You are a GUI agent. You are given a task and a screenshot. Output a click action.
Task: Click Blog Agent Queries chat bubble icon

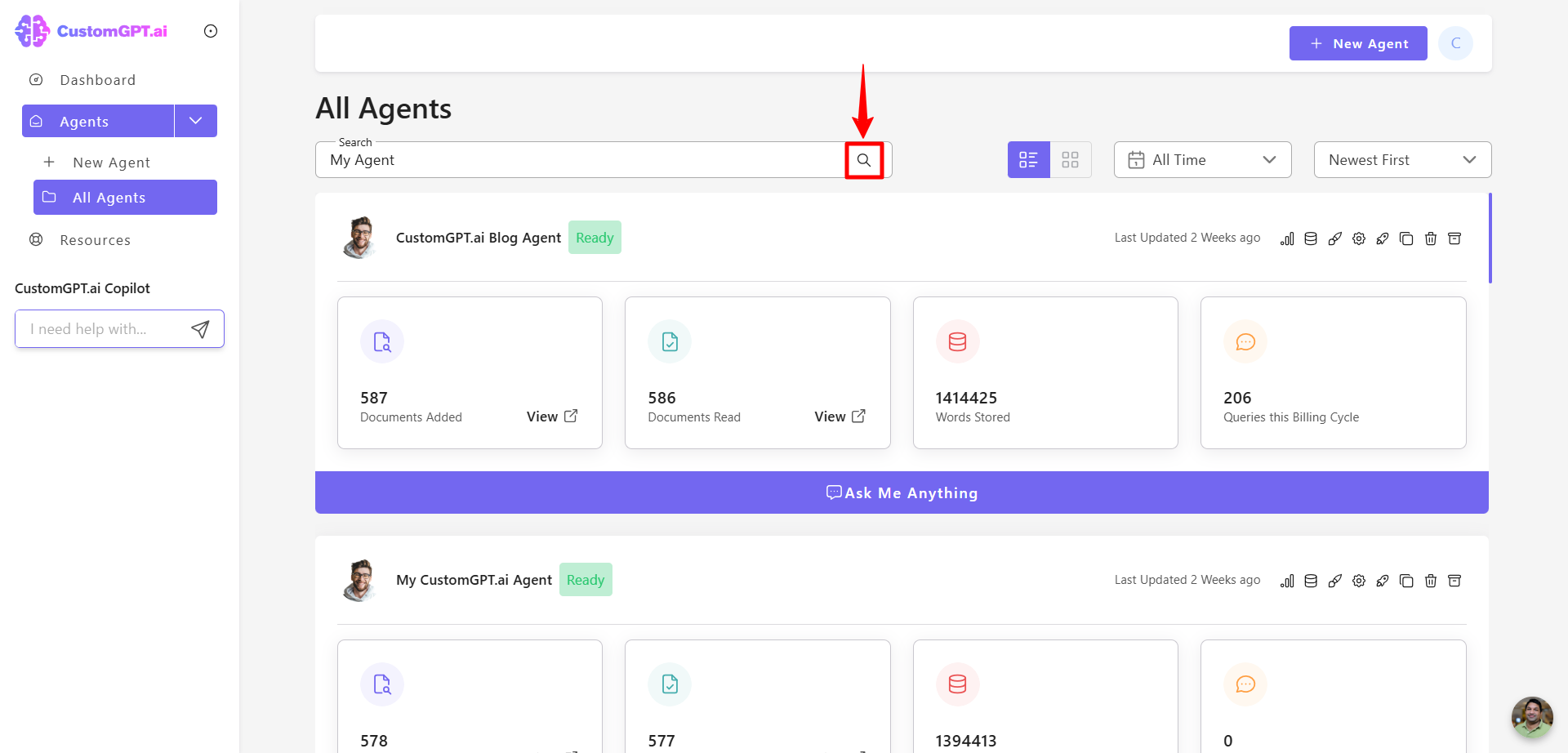1245,341
